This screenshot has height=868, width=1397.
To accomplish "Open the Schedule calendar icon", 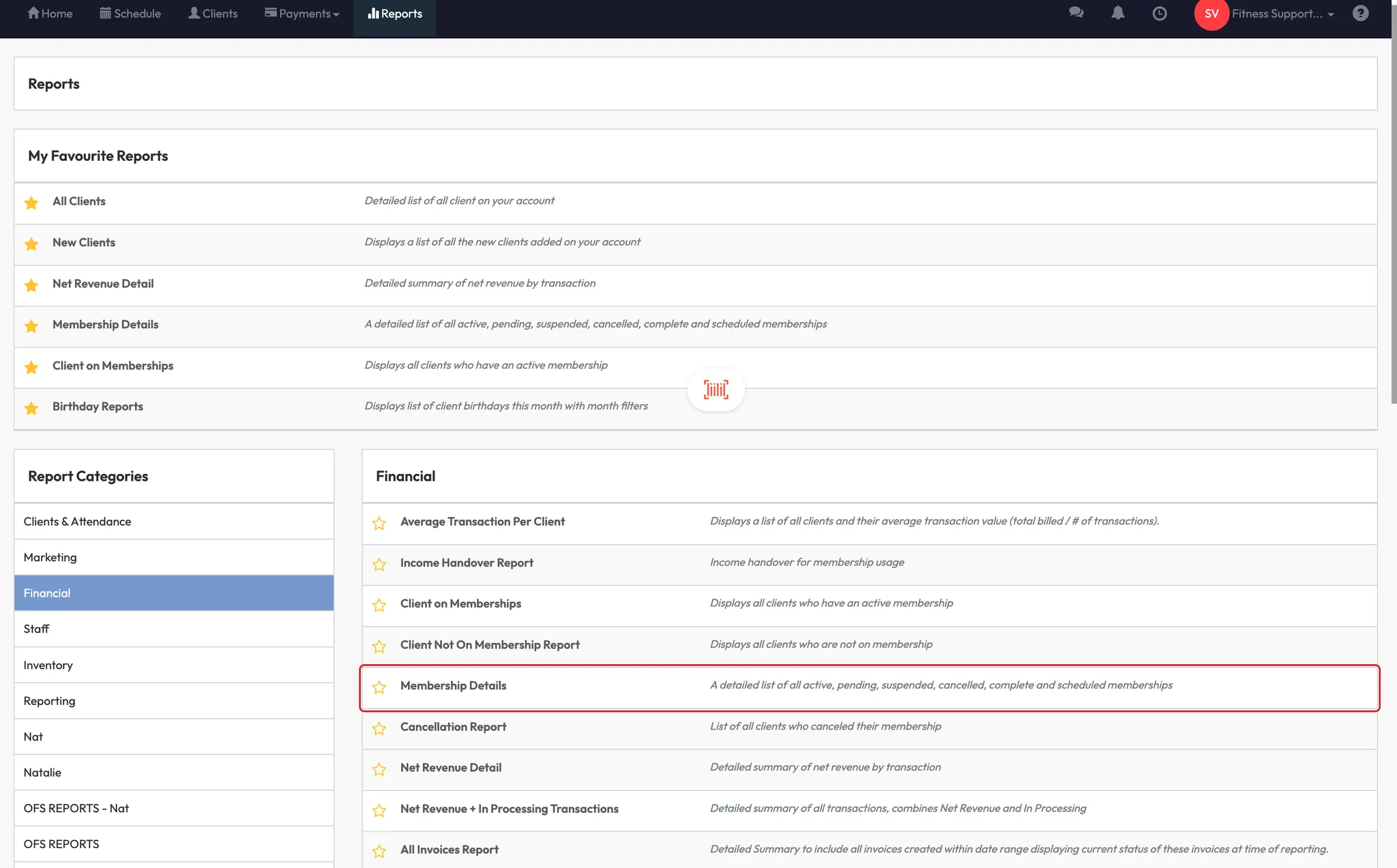I will coord(105,13).
